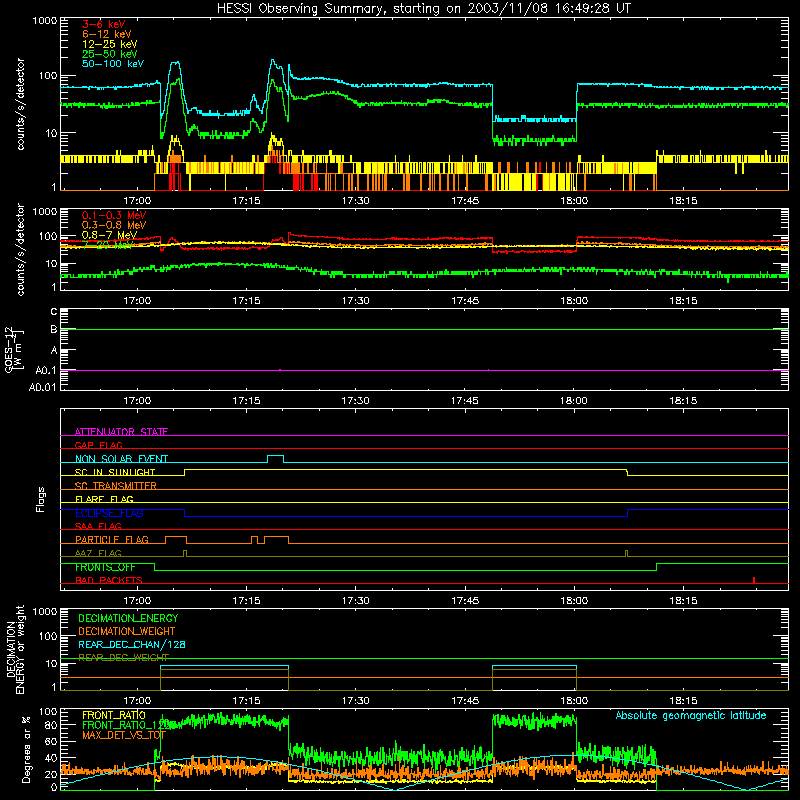Select the green 25-50 keV legend label
This screenshot has height=800, width=800.
[110, 54]
